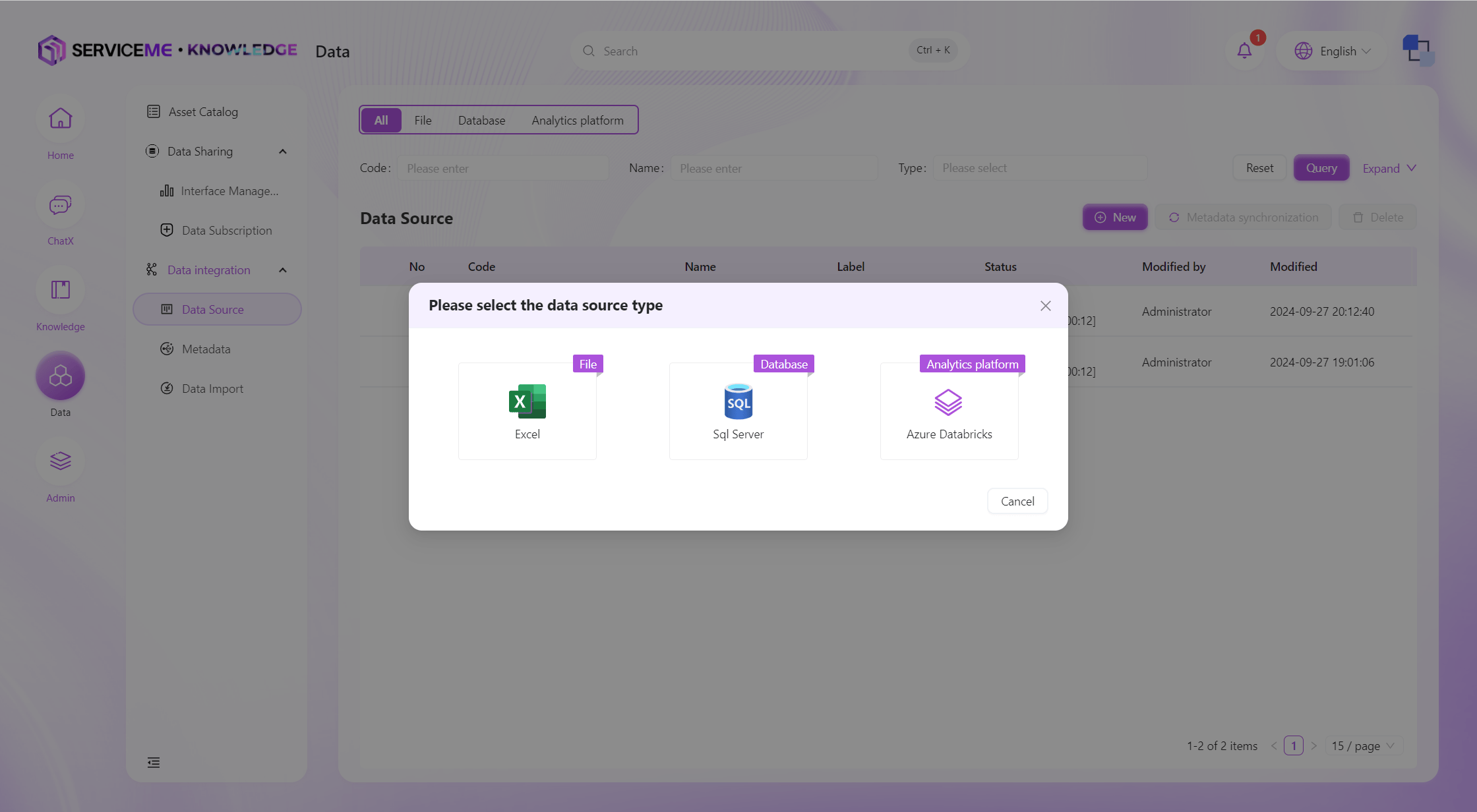Collapse the Data Sharing section

point(283,152)
